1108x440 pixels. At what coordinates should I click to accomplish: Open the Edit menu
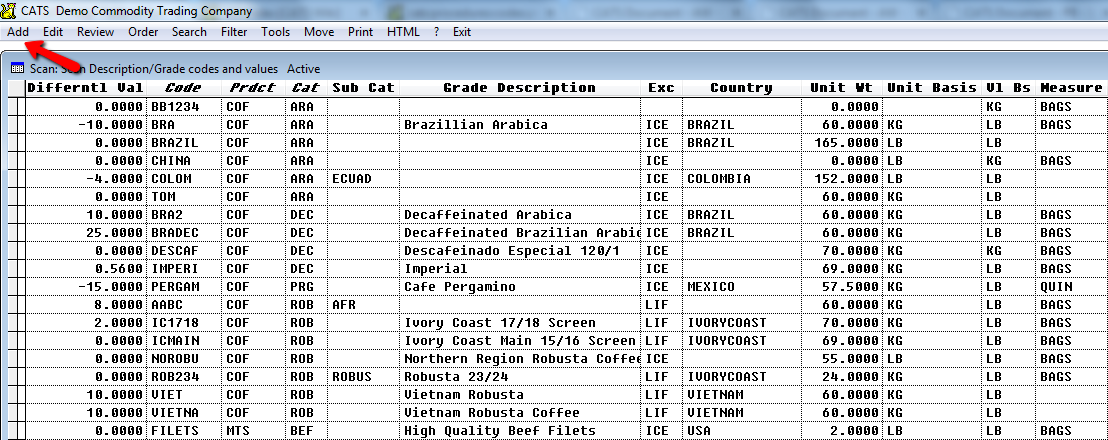tap(53, 32)
